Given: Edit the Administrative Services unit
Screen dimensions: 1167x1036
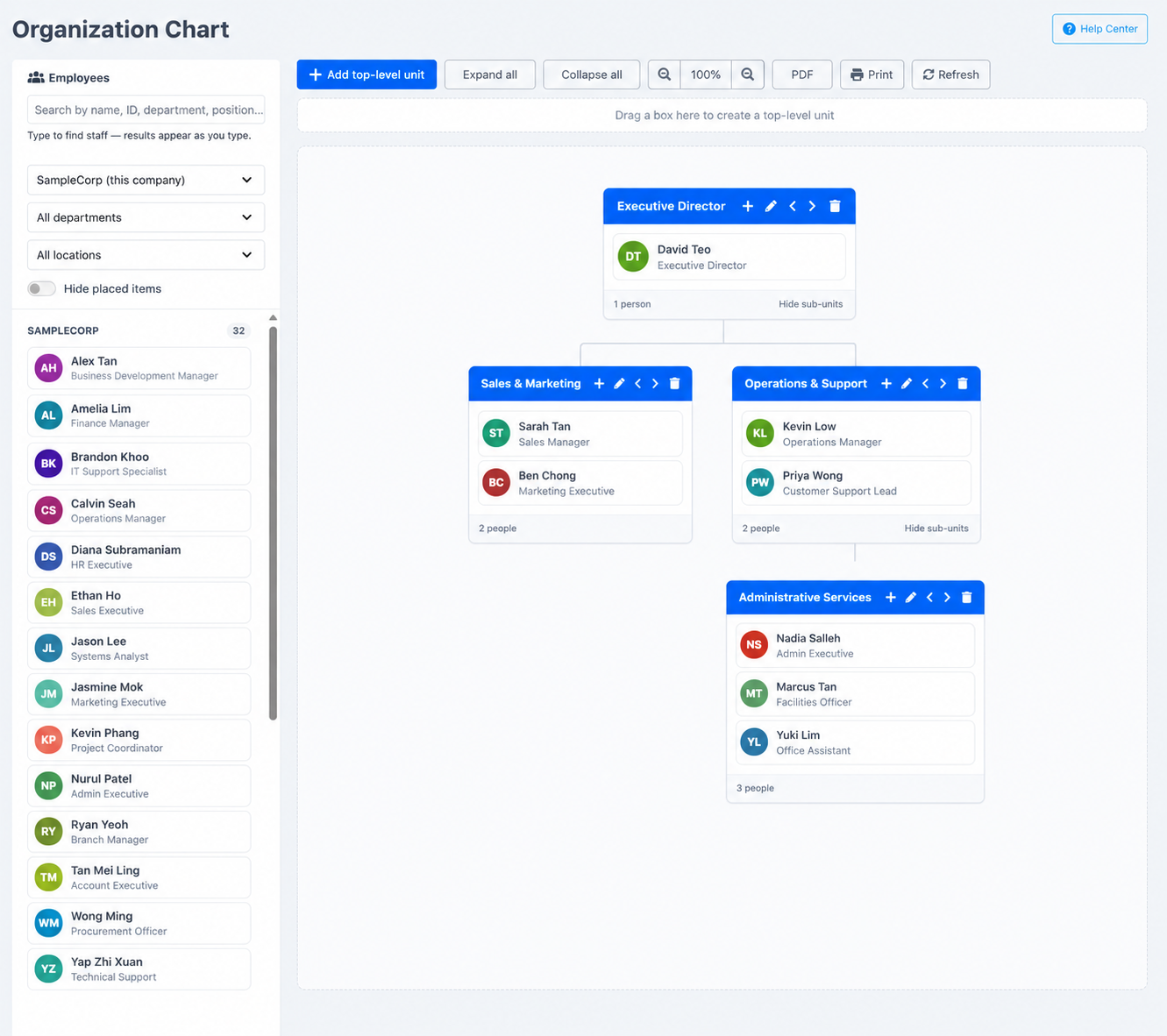Looking at the screenshot, I should 911,598.
